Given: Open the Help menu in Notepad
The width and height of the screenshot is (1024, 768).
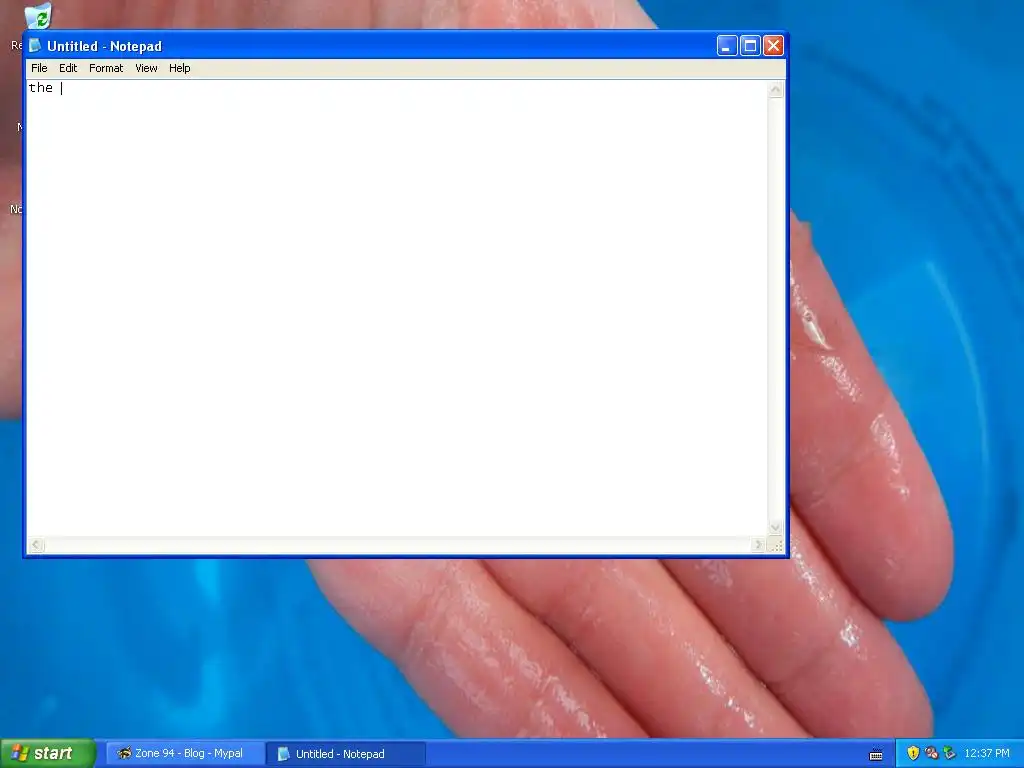Looking at the screenshot, I should pyautogui.click(x=180, y=68).
